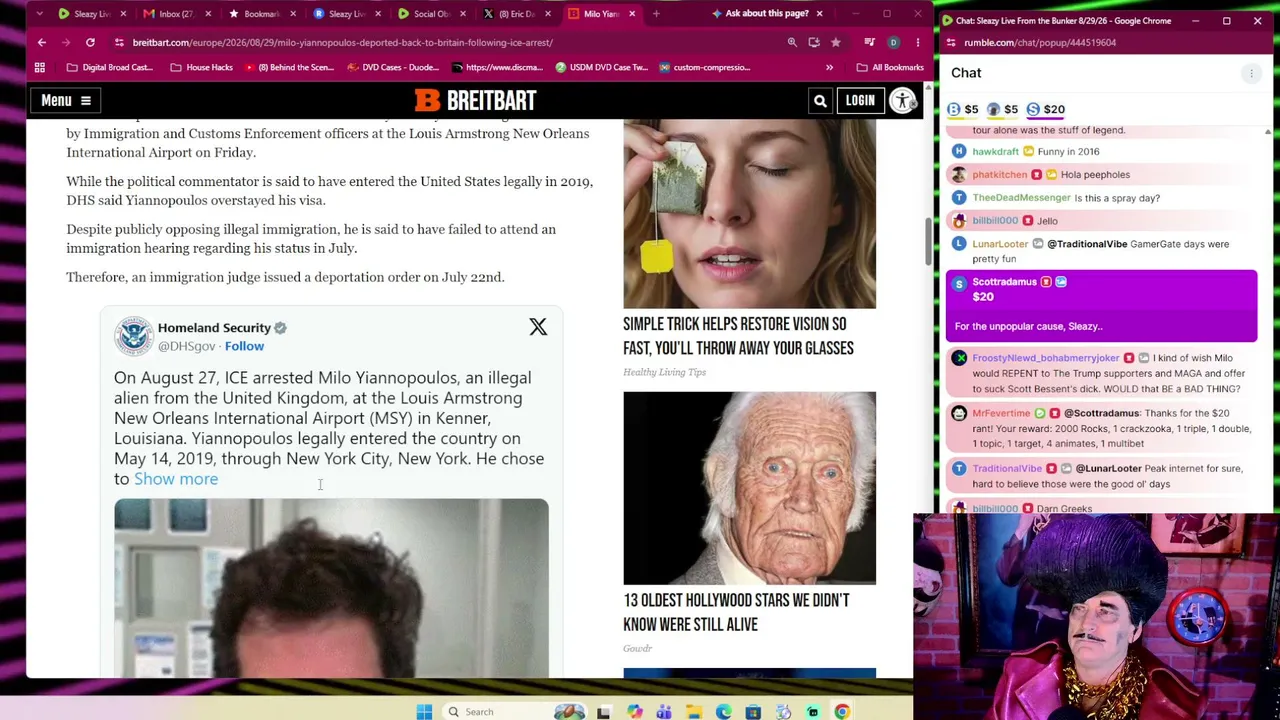1280x720 pixels.
Task: Open the custom-compression bookmark
Action: (x=706, y=67)
